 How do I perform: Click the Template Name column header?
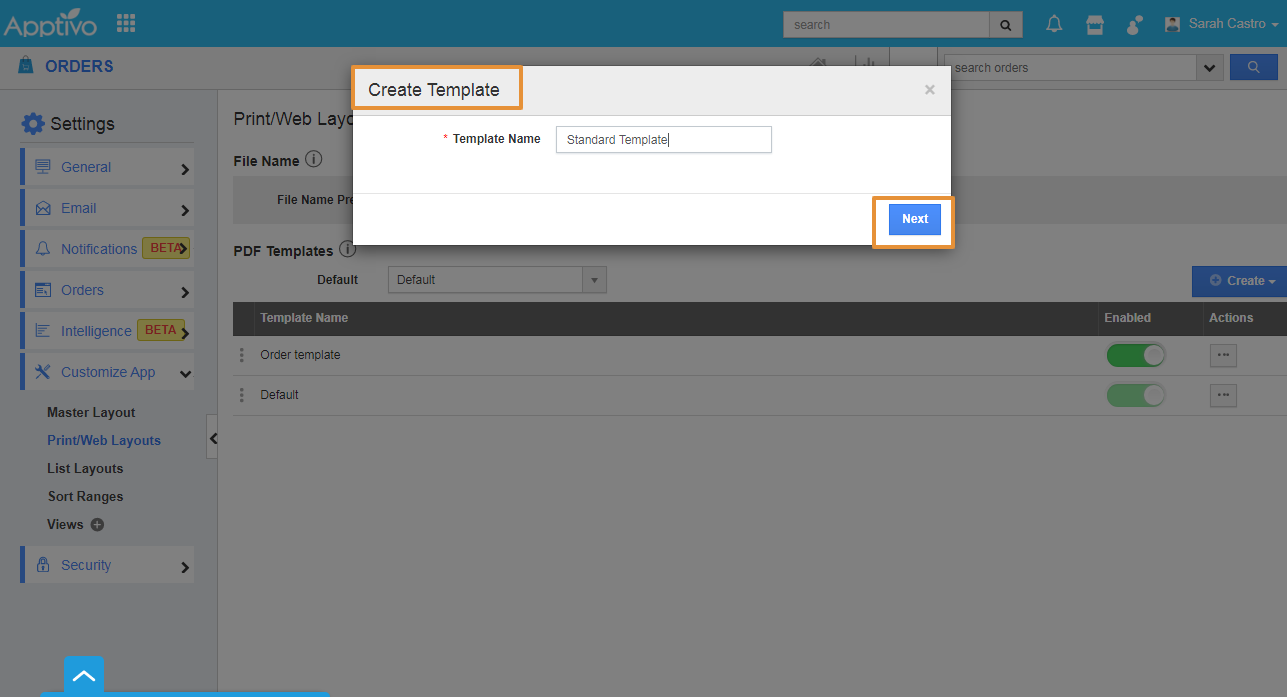(304, 318)
